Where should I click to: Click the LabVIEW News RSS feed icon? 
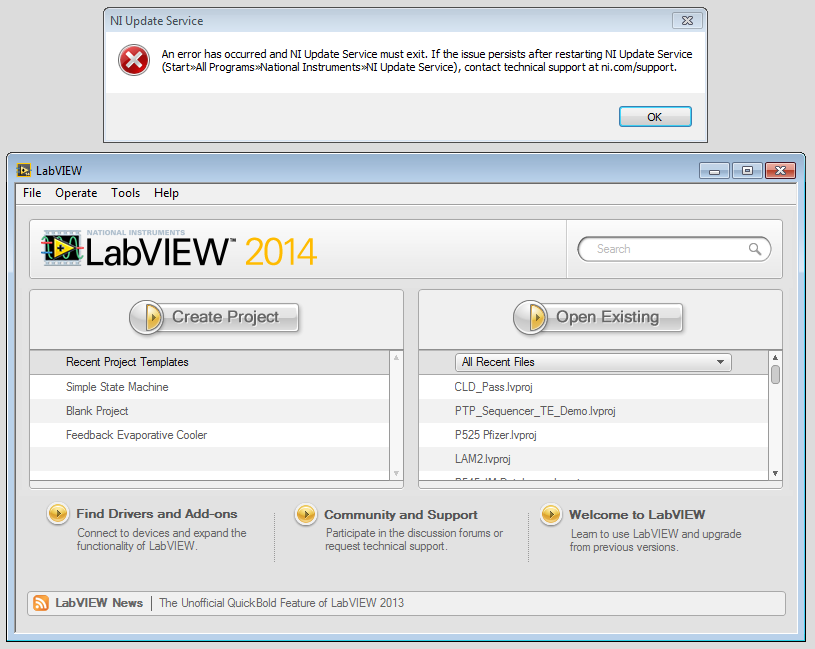[41, 603]
